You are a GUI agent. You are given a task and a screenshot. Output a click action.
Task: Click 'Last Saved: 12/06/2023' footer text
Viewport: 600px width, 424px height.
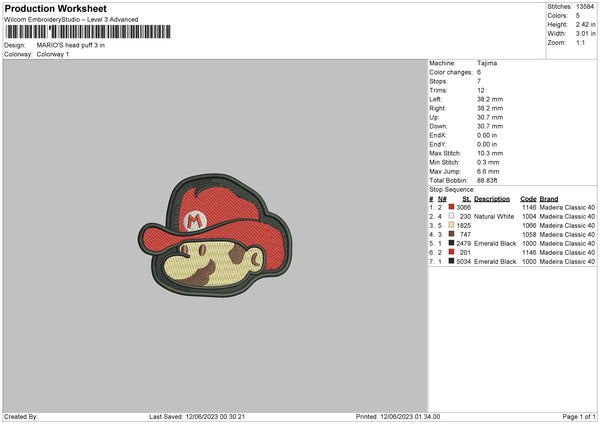coord(182,417)
